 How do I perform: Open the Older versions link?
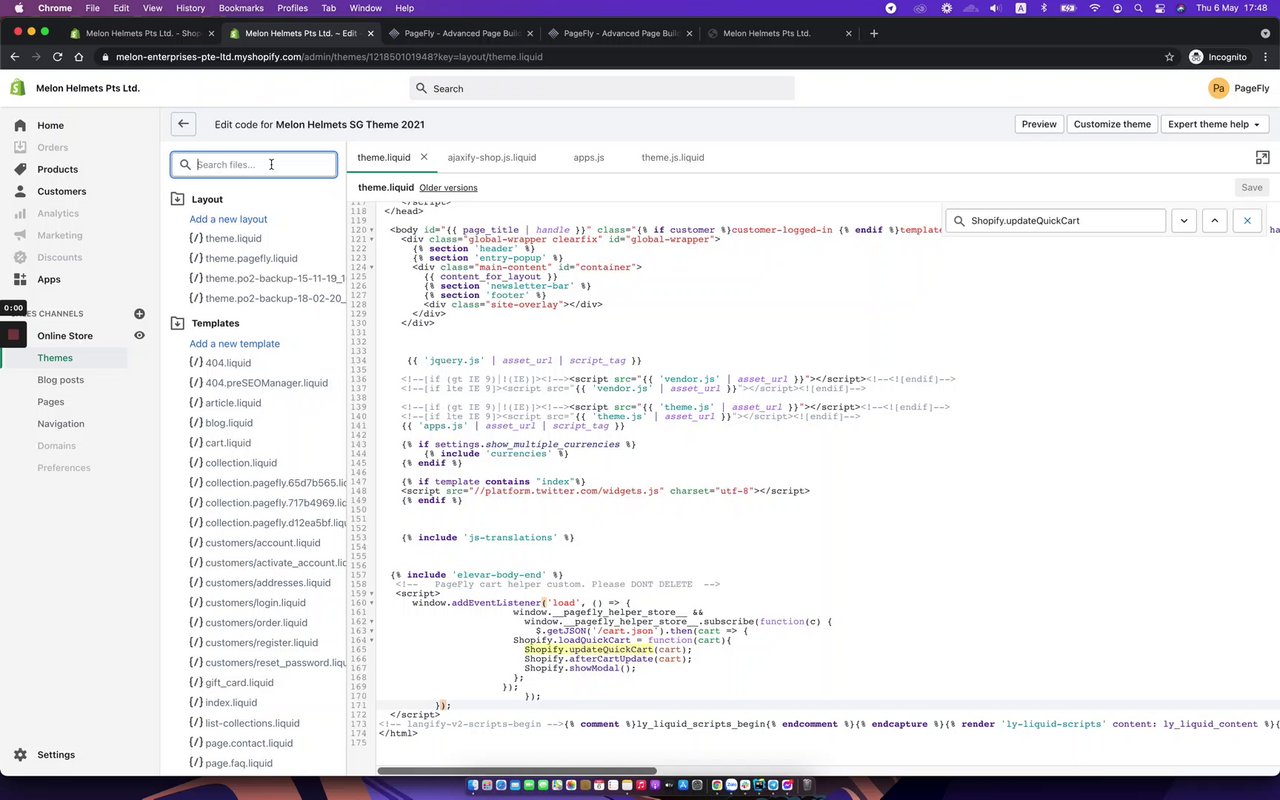[448, 188]
